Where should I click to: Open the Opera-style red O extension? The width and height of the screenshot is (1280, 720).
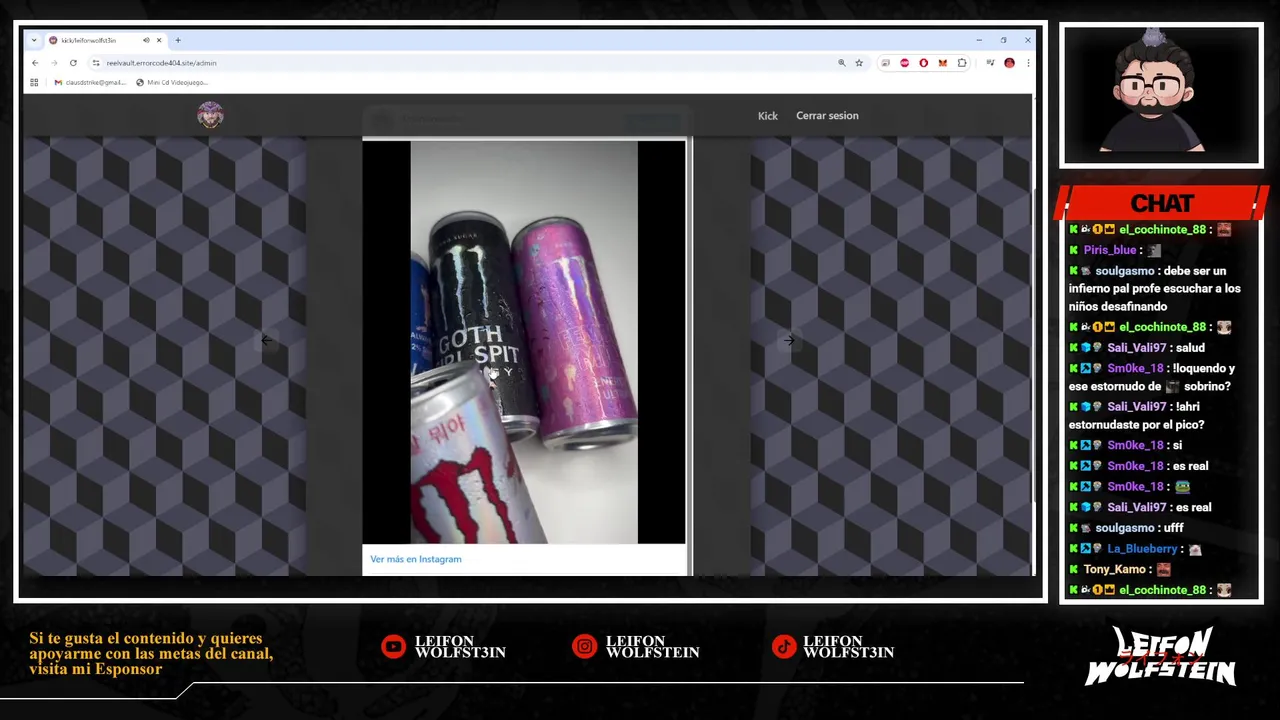point(923,63)
